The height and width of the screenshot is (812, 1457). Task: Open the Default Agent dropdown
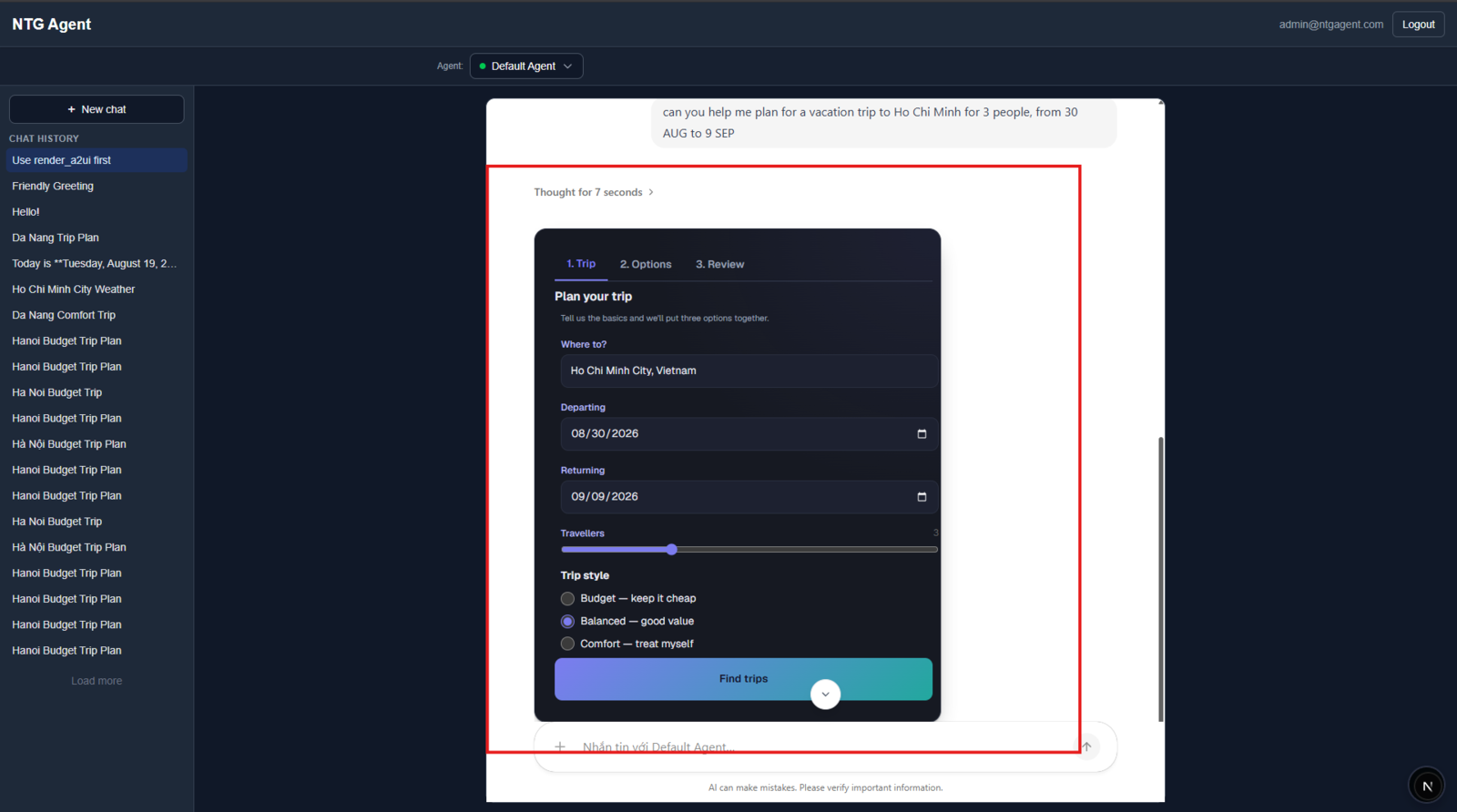(526, 66)
